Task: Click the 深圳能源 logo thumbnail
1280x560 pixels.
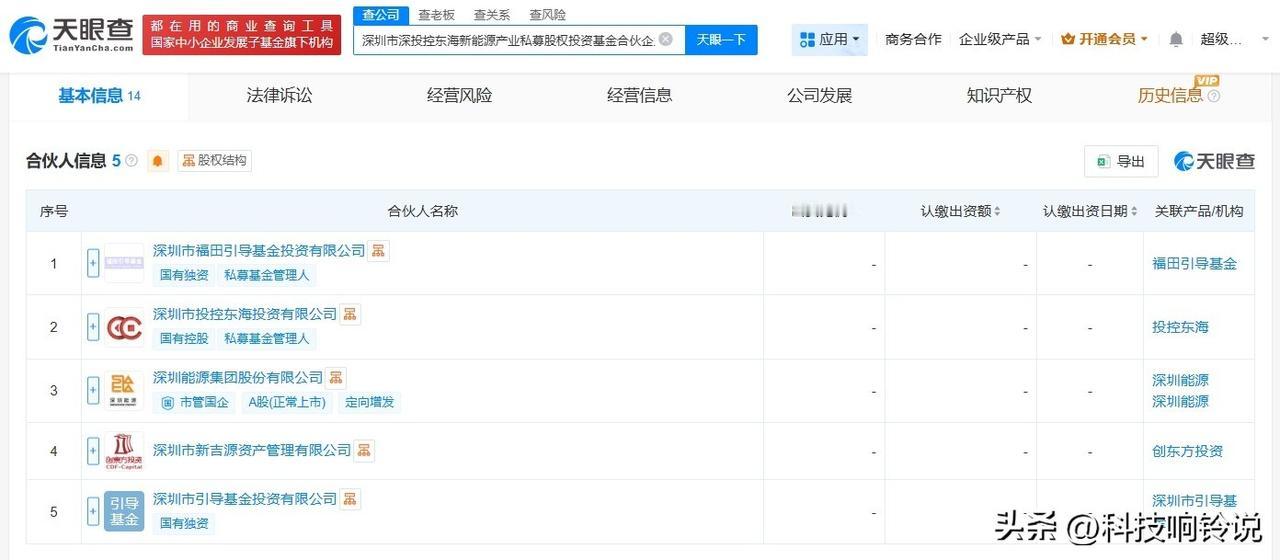Action: 124,390
